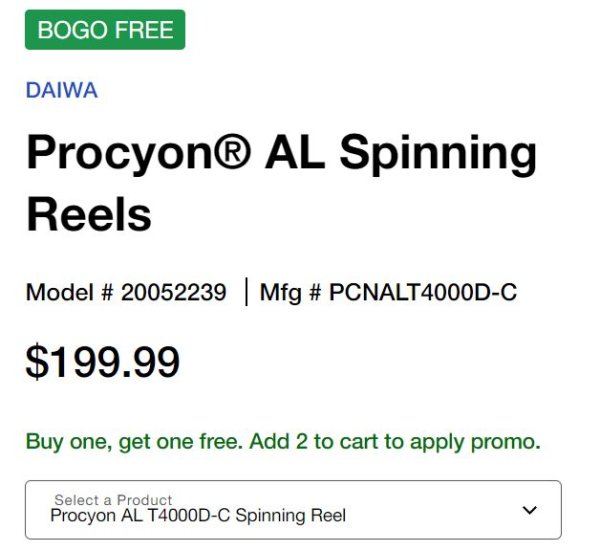Click the divider between Model and Mfg
The width and height of the screenshot is (600, 551).
(246, 292)
